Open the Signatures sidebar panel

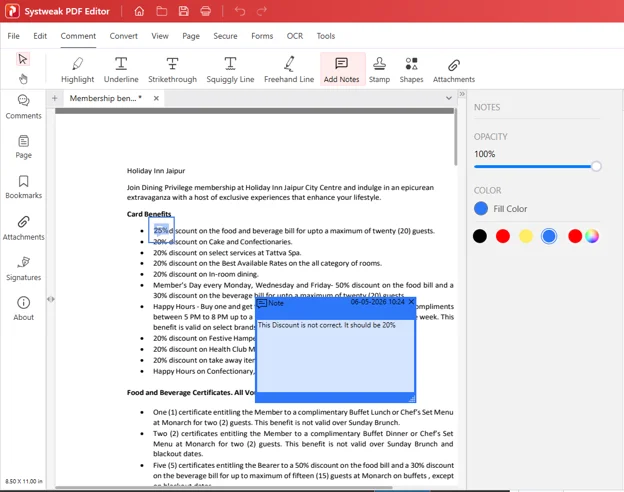point(23,268)
